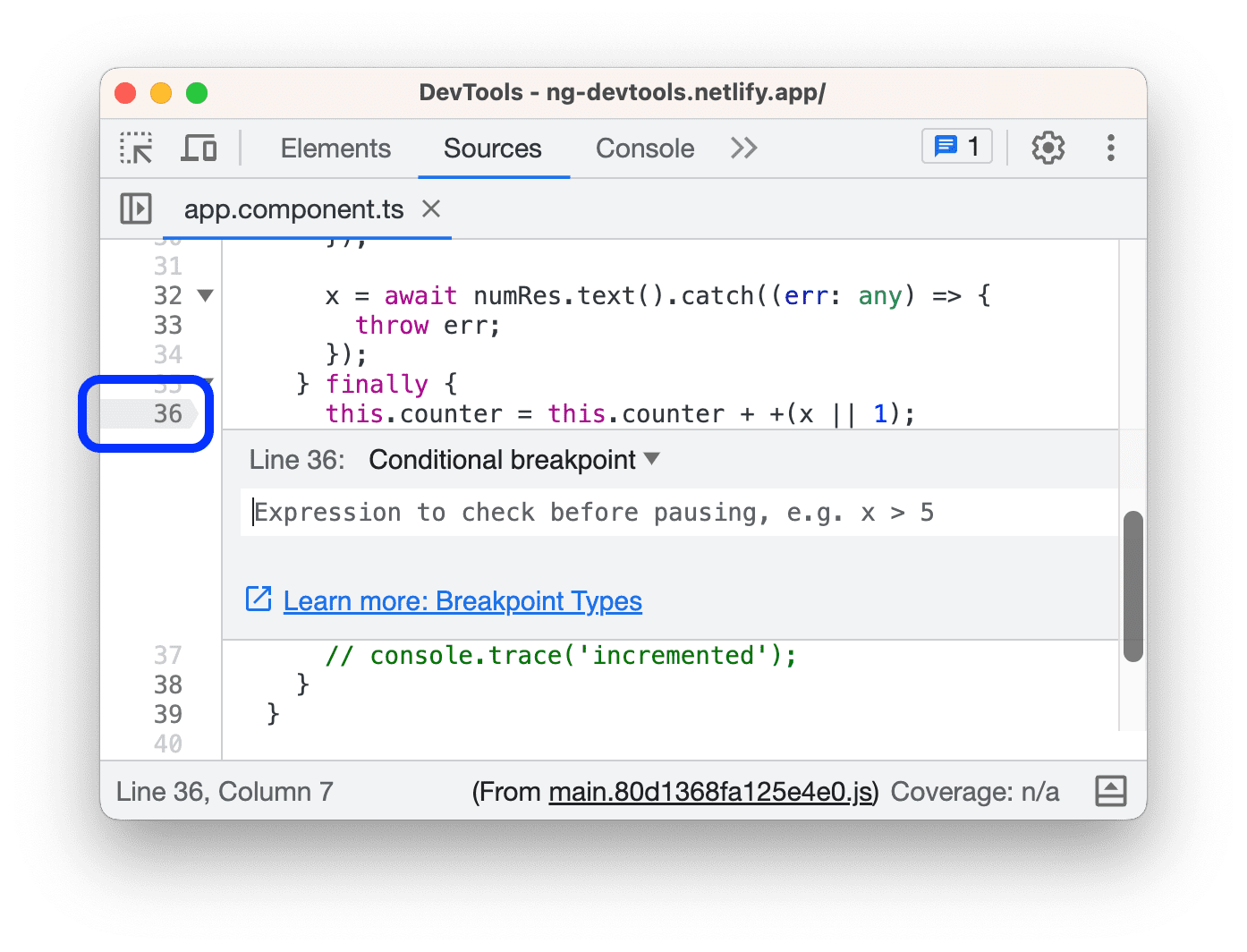
Task: Open the customize DevTools three-dot menu
Action: tap(1111, 148)
